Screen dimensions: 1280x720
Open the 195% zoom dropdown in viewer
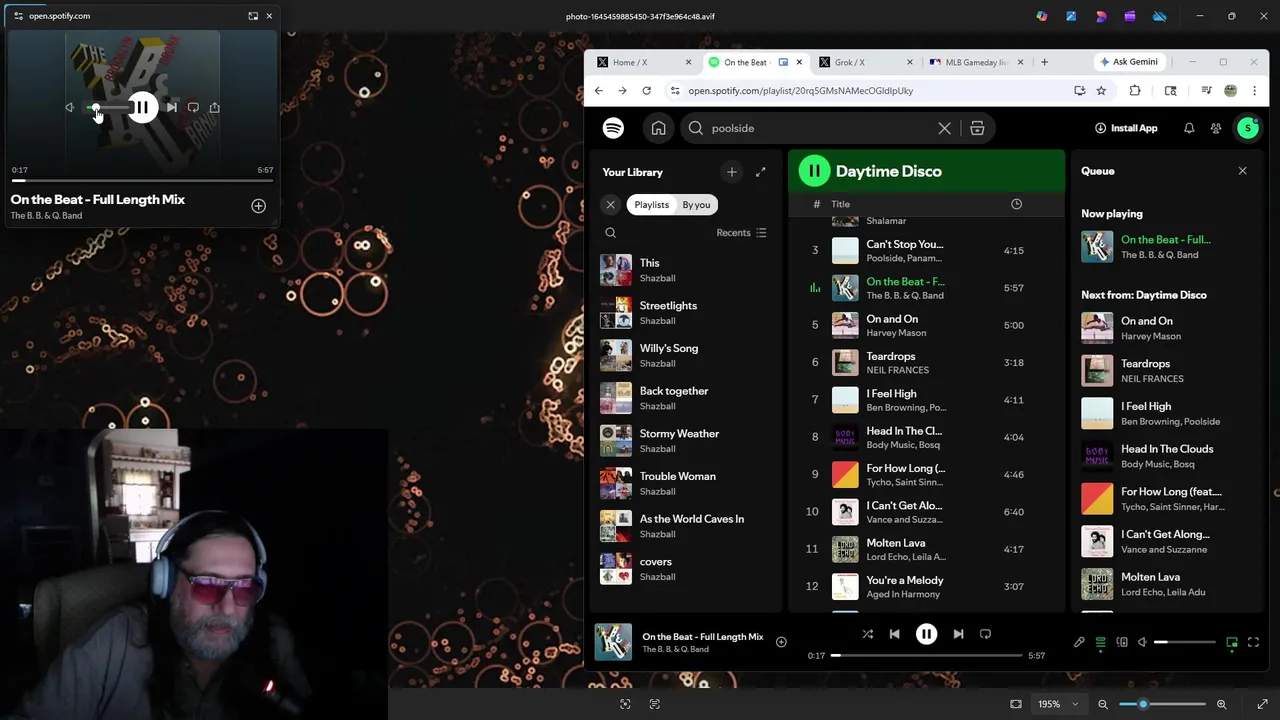pos(1058,704)
